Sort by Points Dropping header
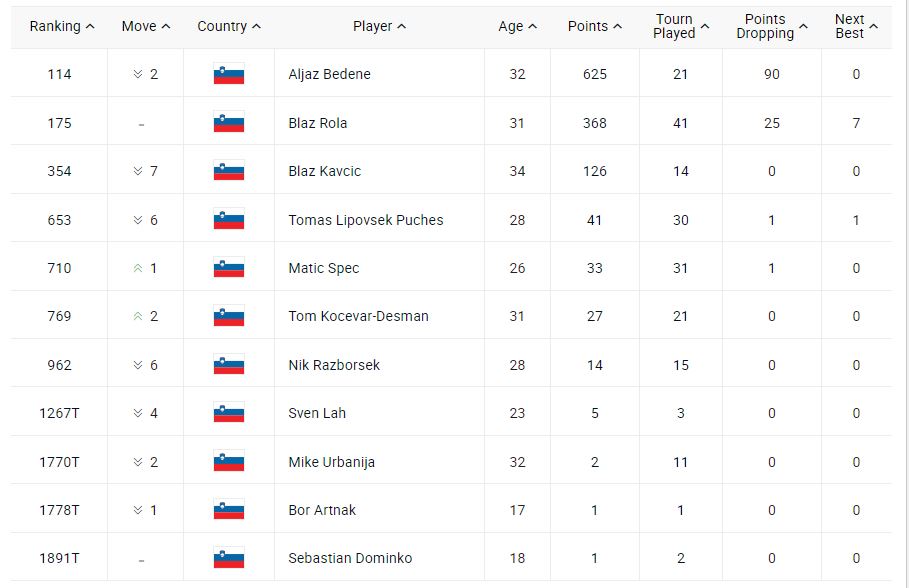This screenshot has height=588, width=909. 771,27
